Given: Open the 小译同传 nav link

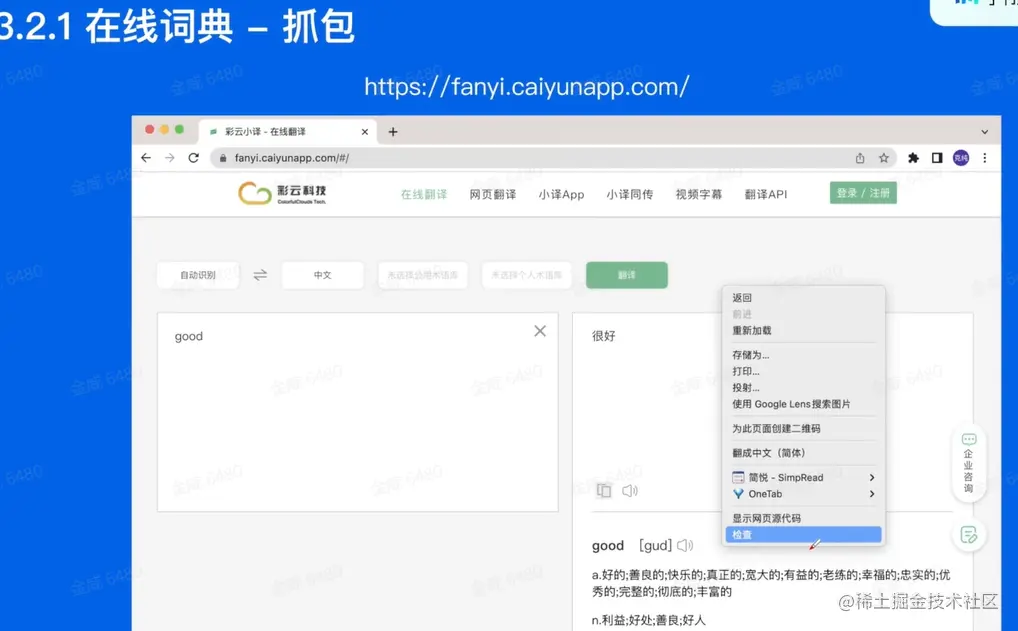Looking at the screenshot, I should (630, 194).
